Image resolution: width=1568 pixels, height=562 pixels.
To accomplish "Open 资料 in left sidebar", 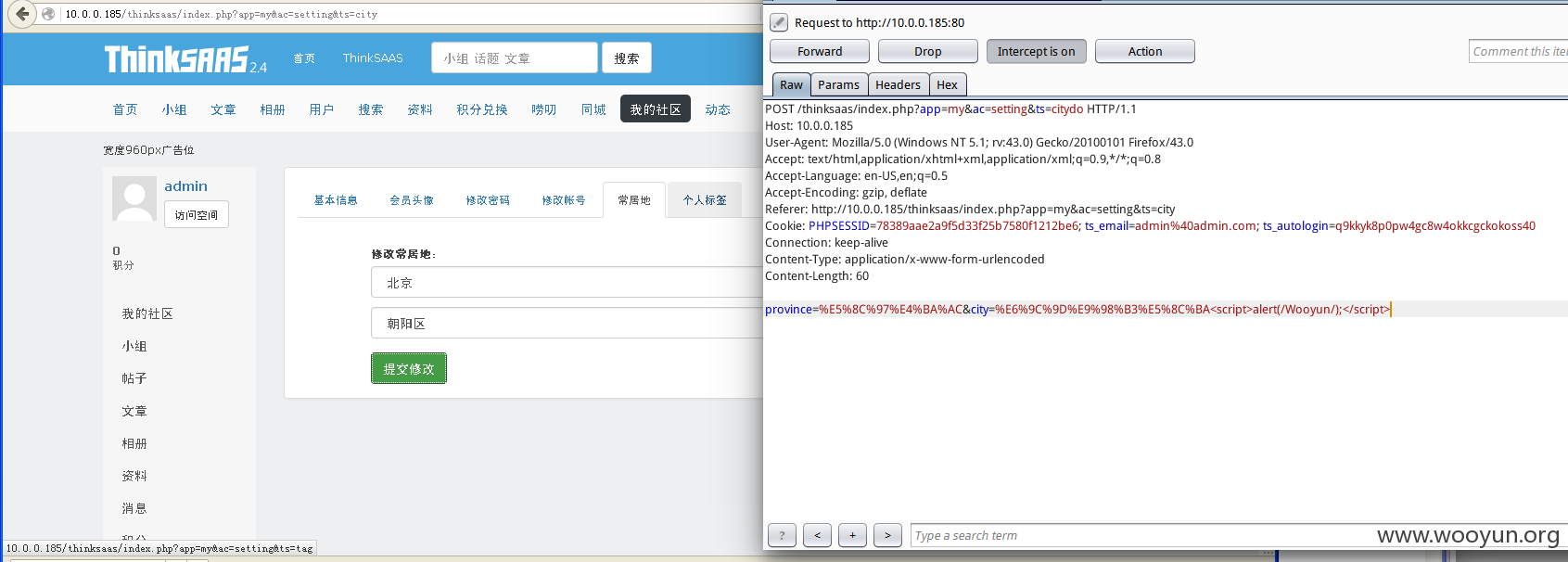I will point(134,476).
